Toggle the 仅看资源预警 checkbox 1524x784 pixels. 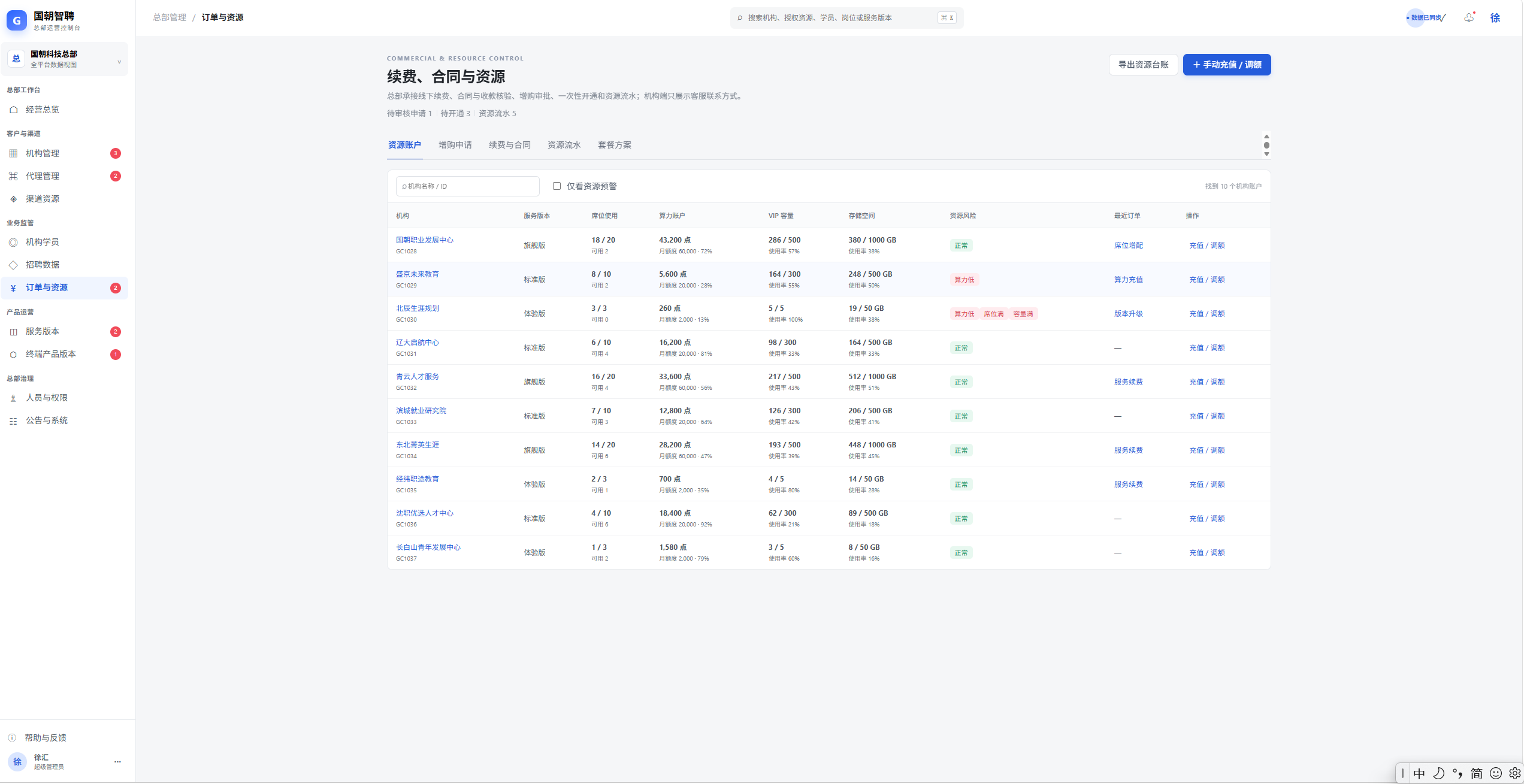tap(557, 186)
